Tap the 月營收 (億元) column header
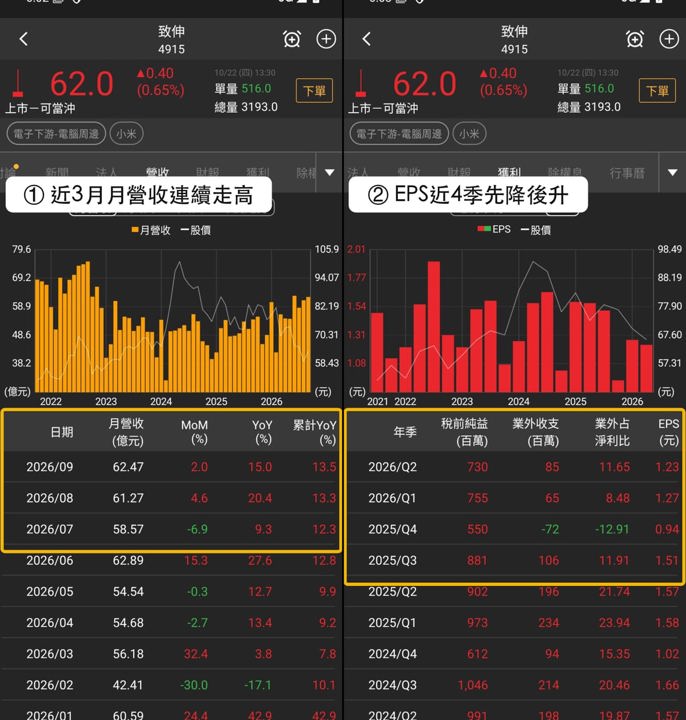 tap(126, 432)
